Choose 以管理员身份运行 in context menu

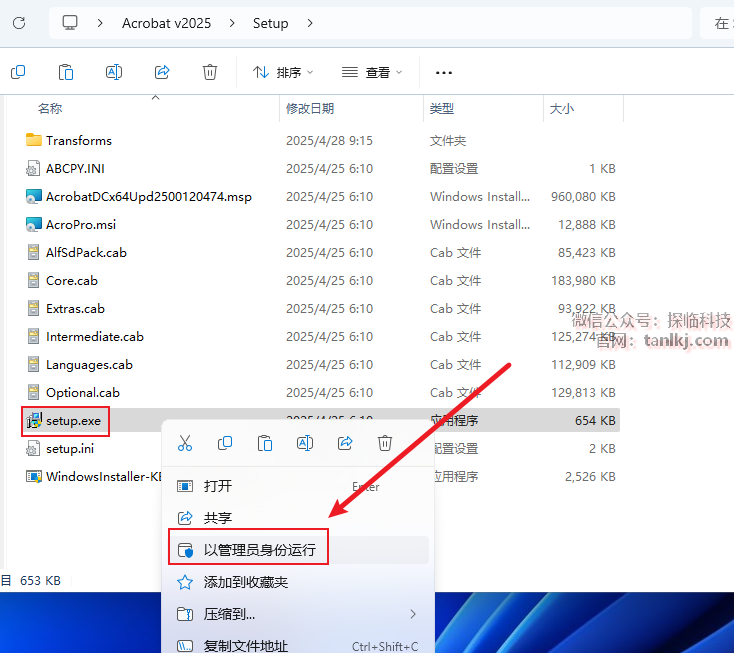[298, 550]
